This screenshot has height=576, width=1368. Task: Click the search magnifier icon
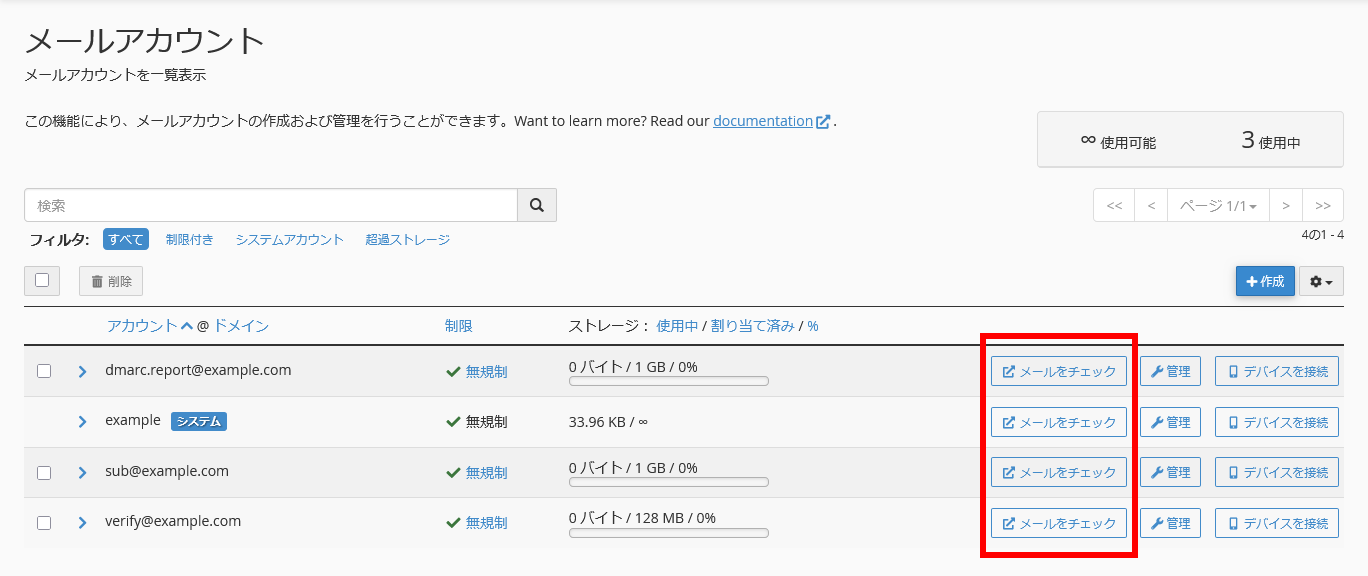tap(537, 204)
